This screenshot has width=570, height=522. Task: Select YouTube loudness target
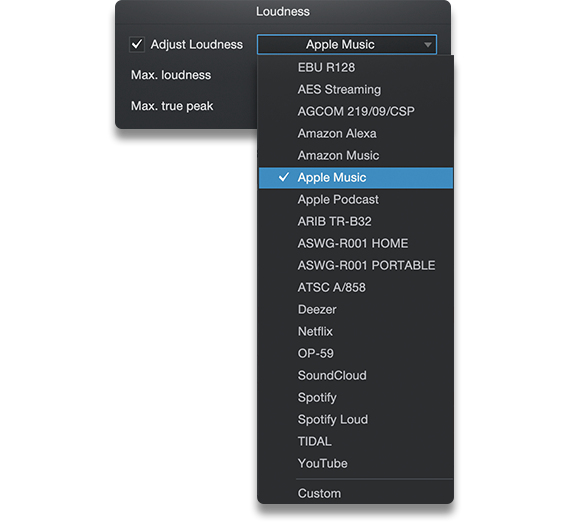356,463
